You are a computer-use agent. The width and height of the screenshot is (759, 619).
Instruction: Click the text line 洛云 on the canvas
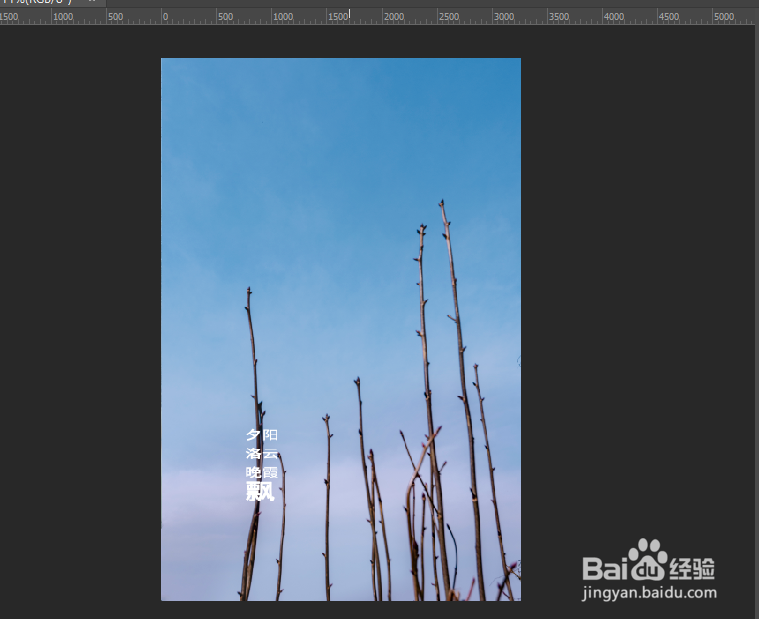click(262, 453)
